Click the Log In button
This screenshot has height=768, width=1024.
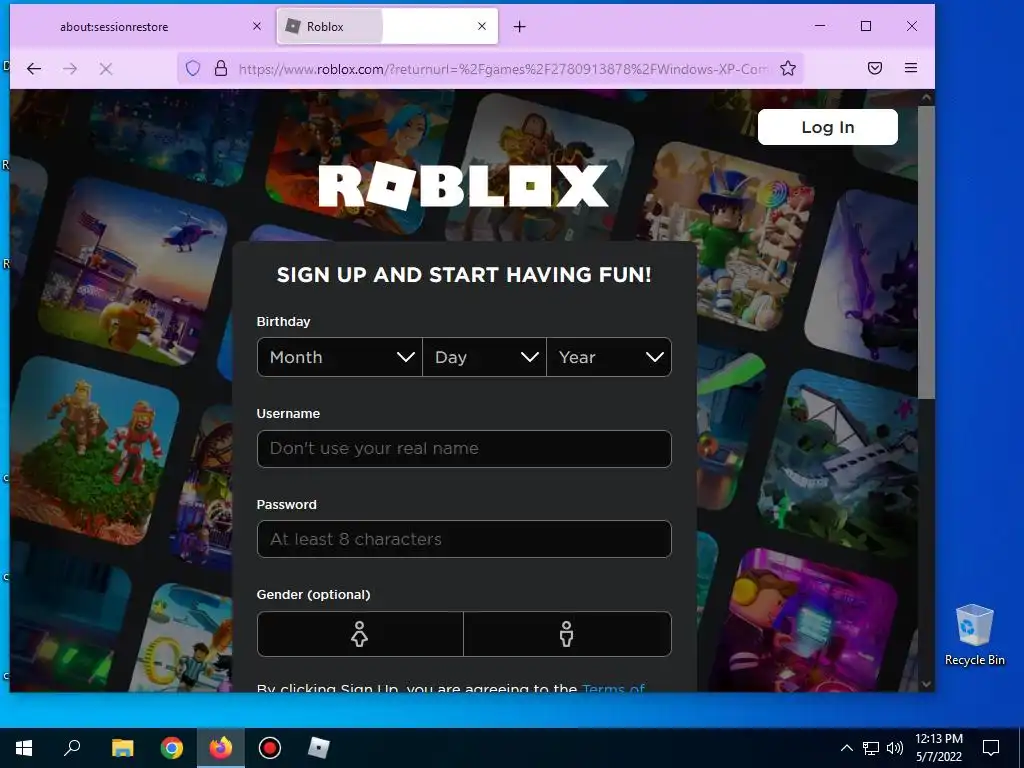pyautogui.click(x=827, y=127)
